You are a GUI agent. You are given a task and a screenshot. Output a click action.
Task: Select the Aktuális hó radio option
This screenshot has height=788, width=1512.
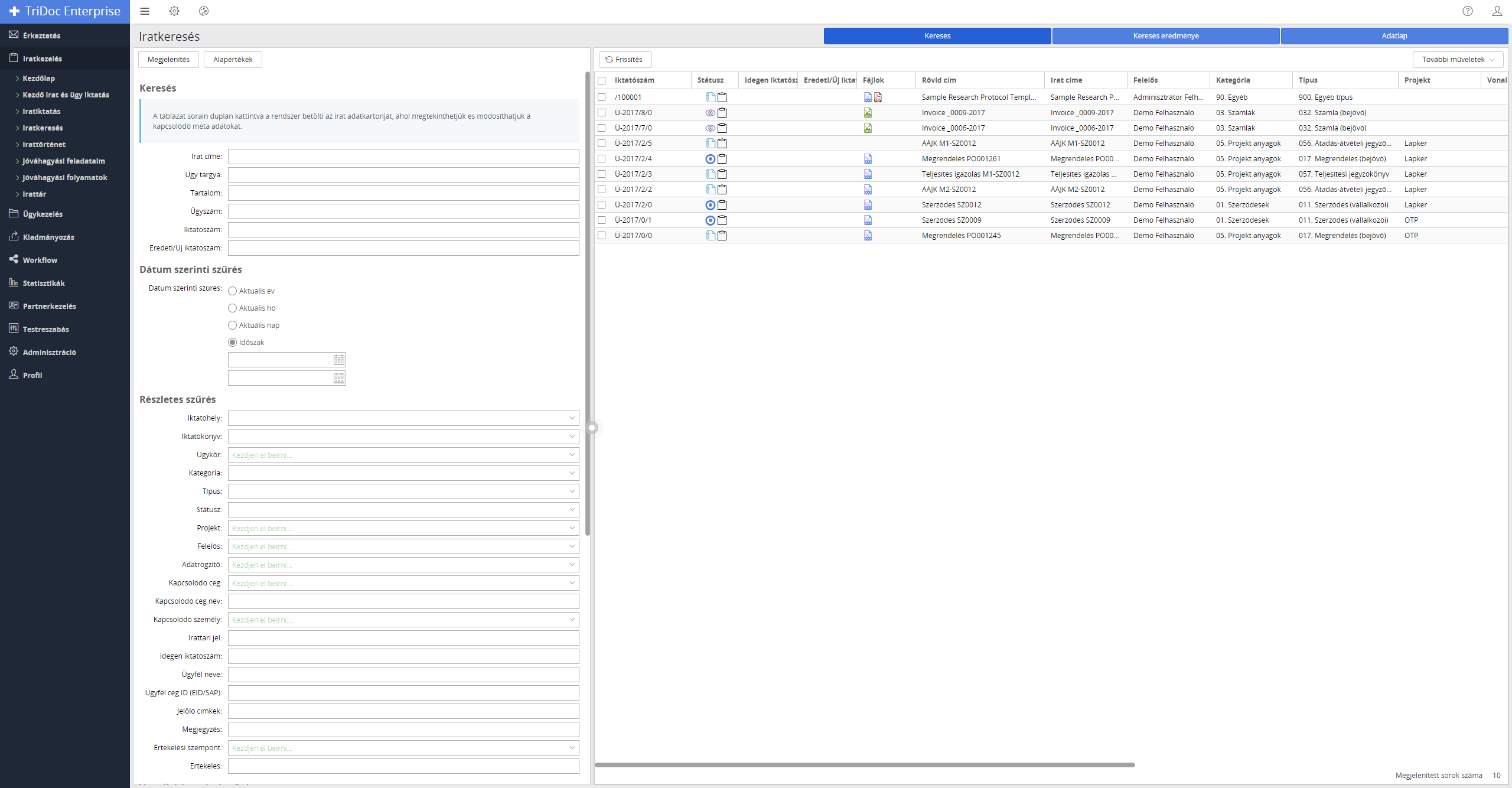pyautogui.click(x=233, y=308)
